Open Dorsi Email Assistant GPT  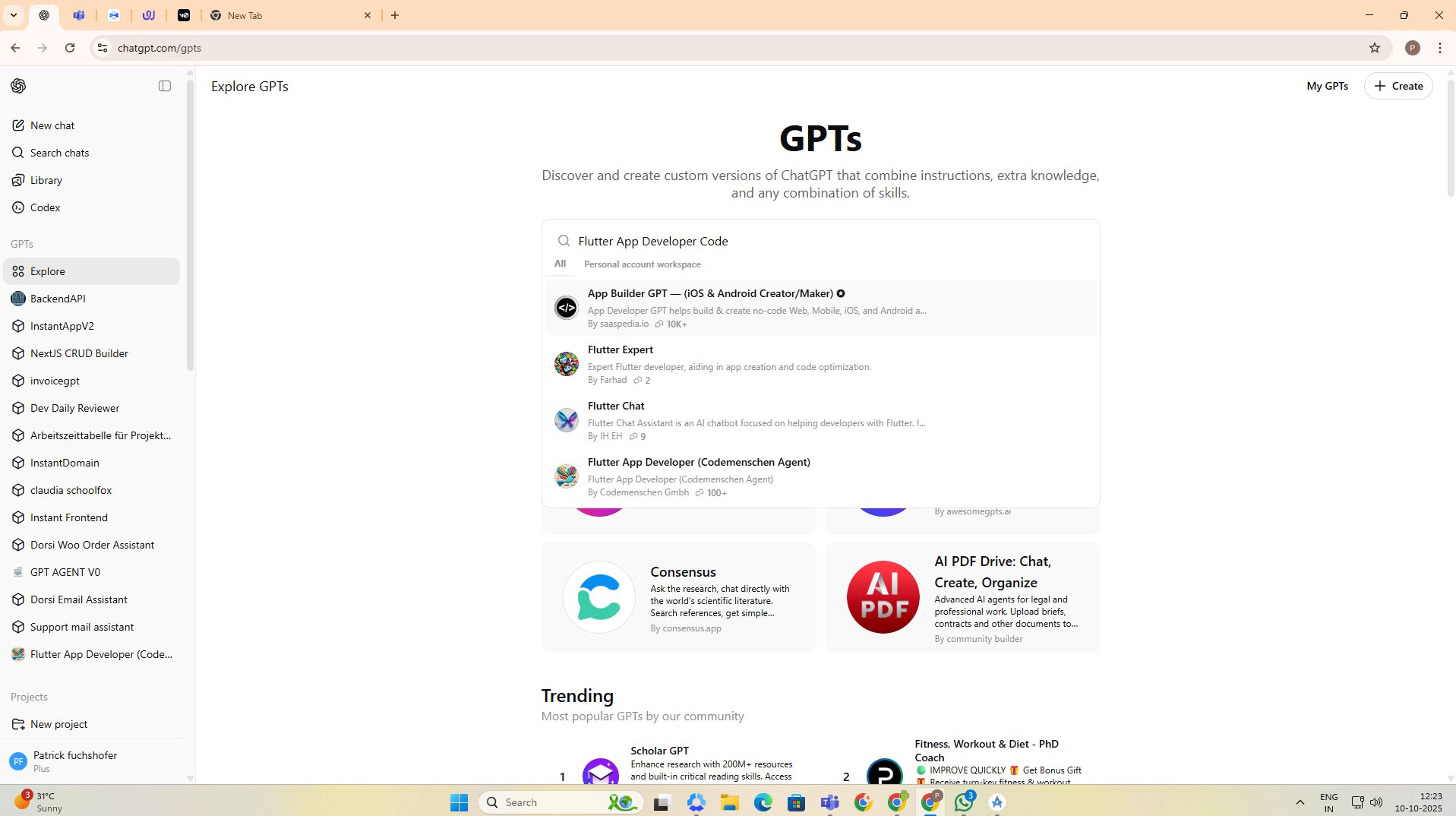point(91,599)
